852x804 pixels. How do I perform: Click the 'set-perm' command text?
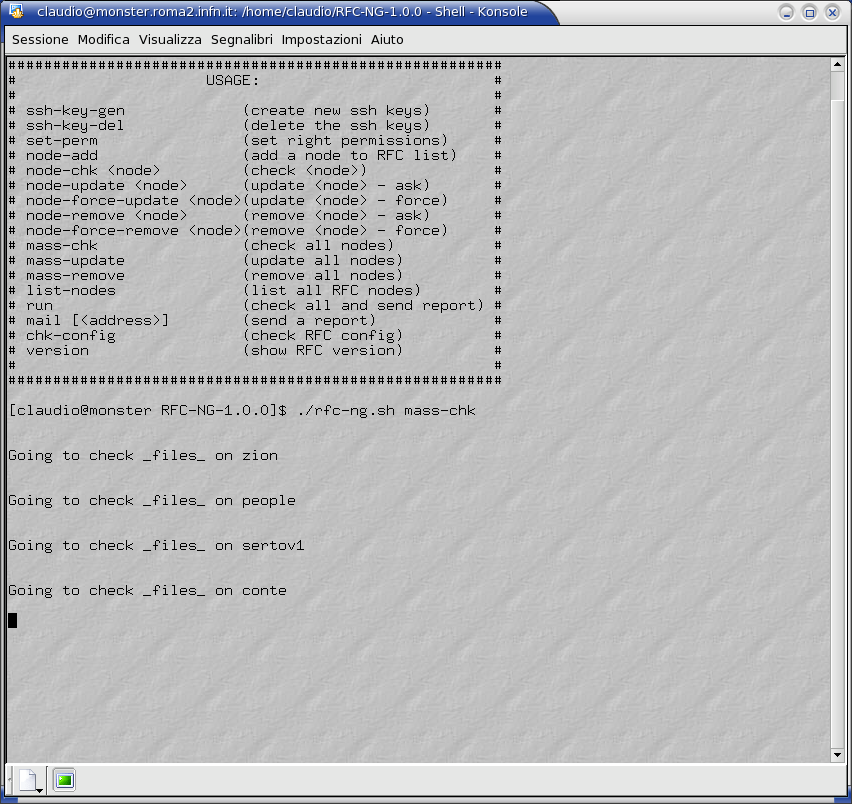(62, 141)
